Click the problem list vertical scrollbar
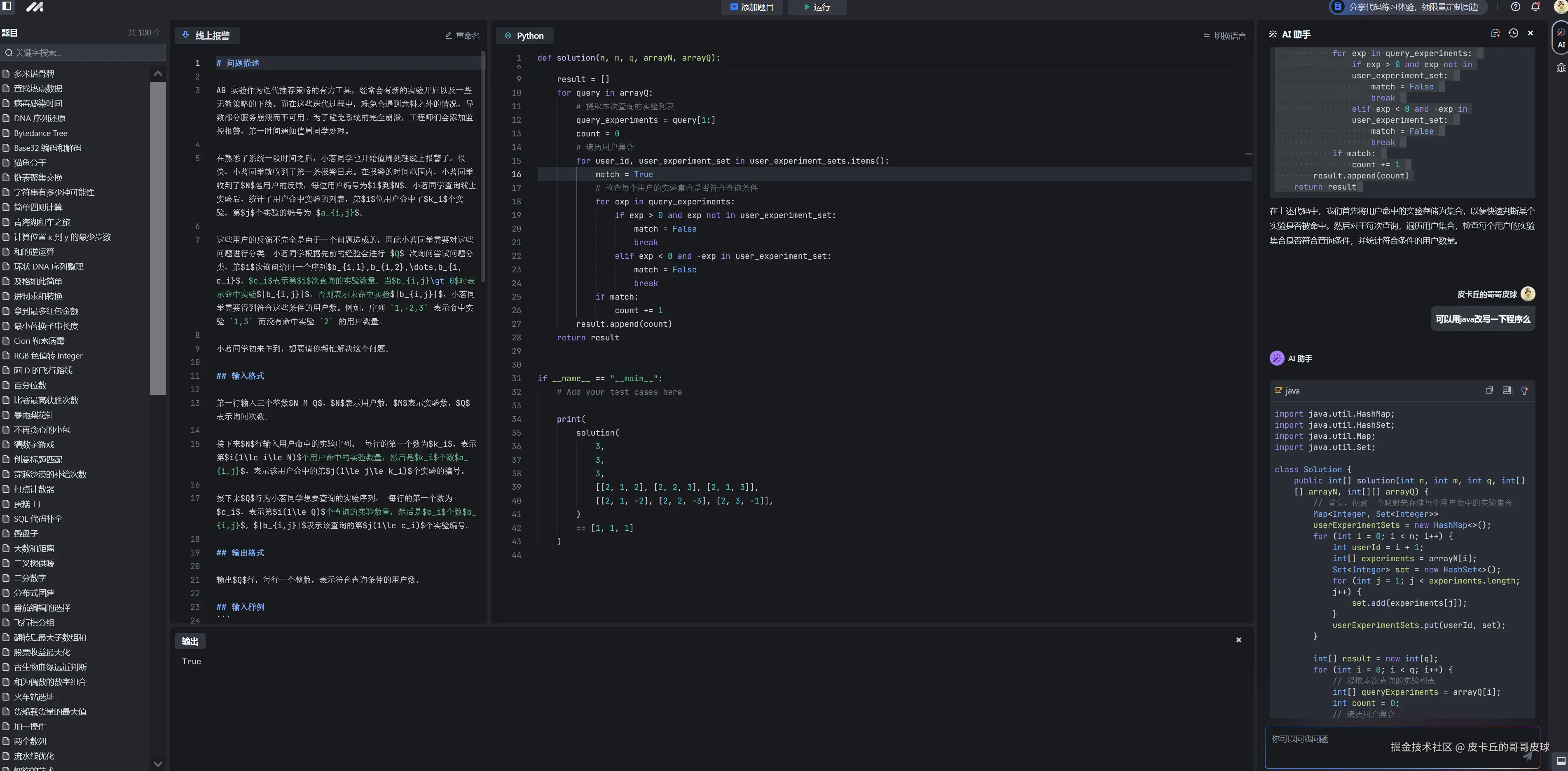This screenshot has height=771, width=1568. pos(158,237)
